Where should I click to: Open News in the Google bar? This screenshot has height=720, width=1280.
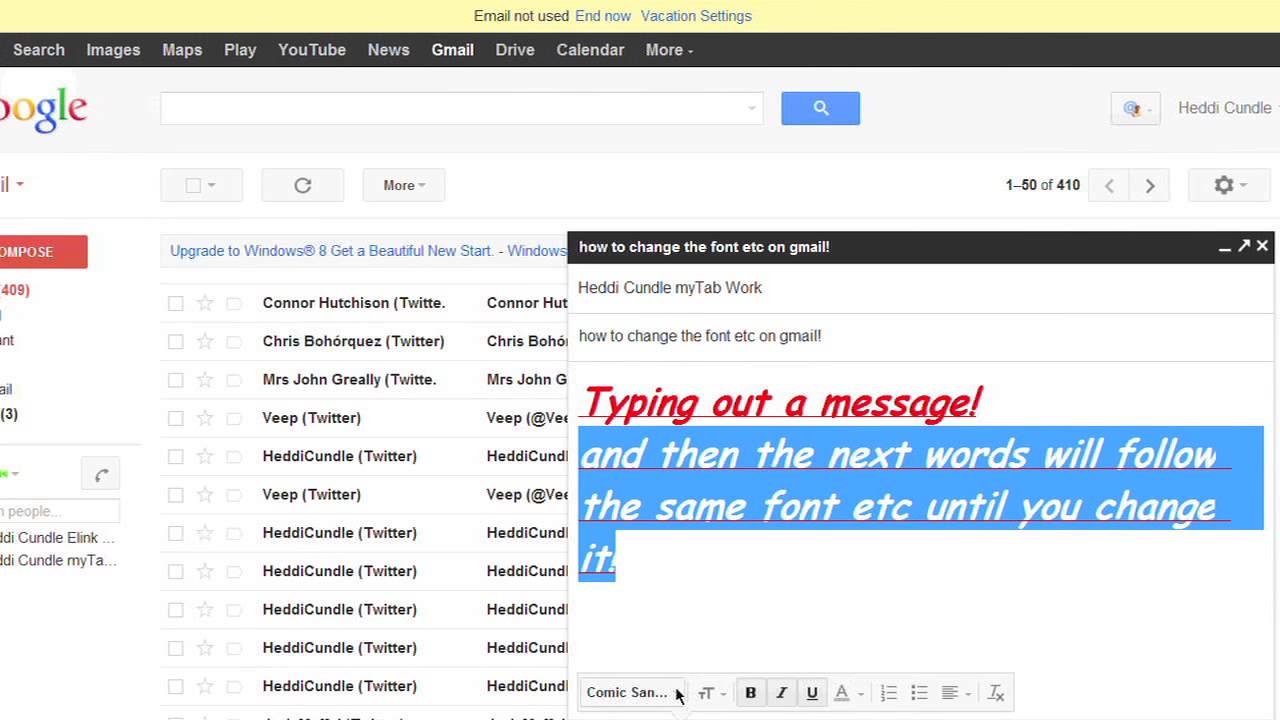[x=388, y=50]
